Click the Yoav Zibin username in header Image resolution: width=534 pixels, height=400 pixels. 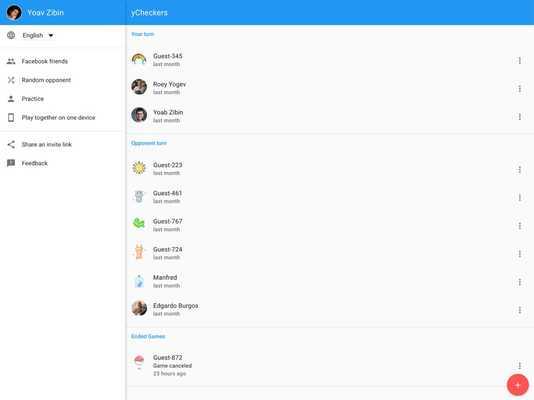point(46,13)
